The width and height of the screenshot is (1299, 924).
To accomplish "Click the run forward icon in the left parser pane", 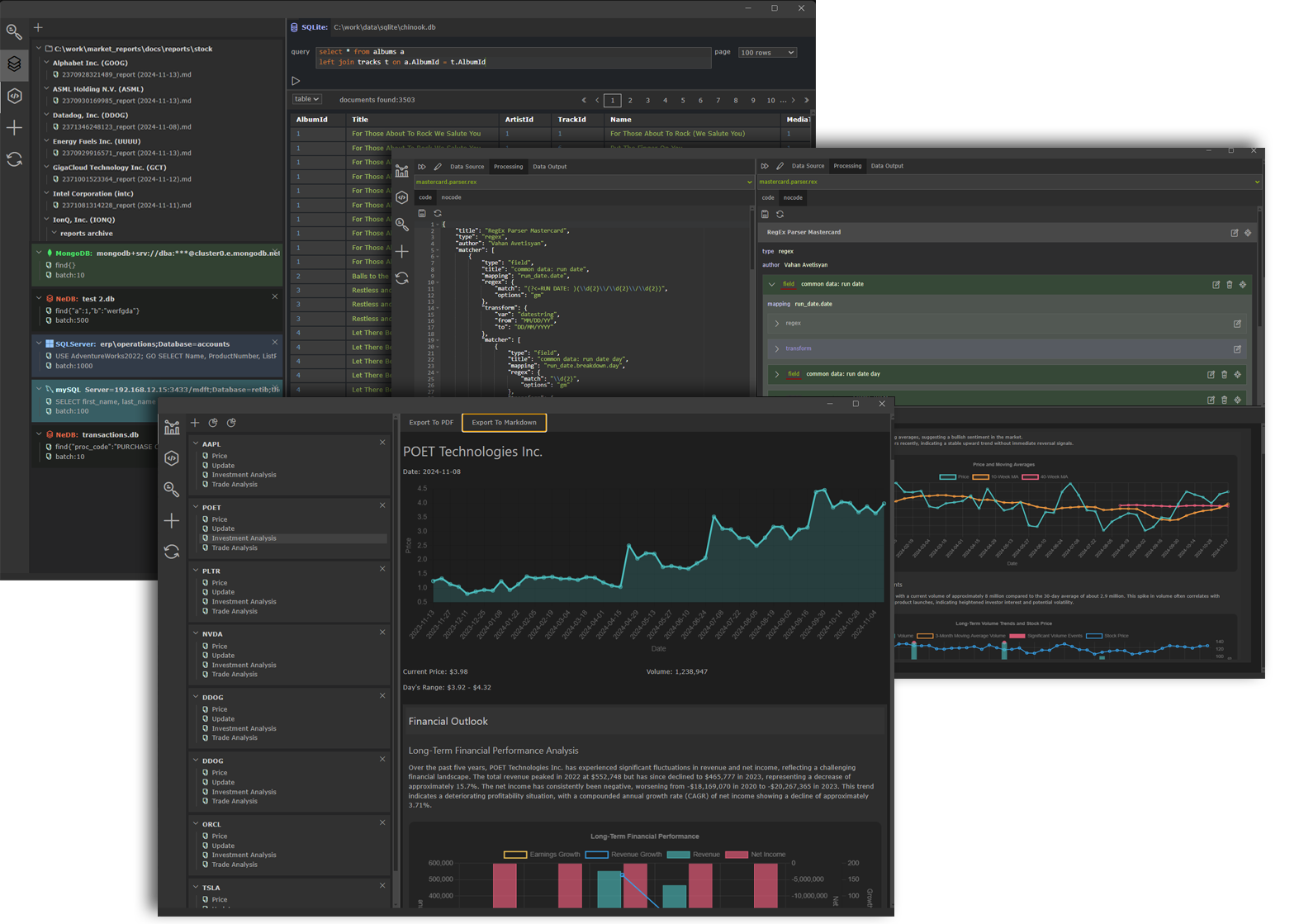I will (x=422, y=166).
